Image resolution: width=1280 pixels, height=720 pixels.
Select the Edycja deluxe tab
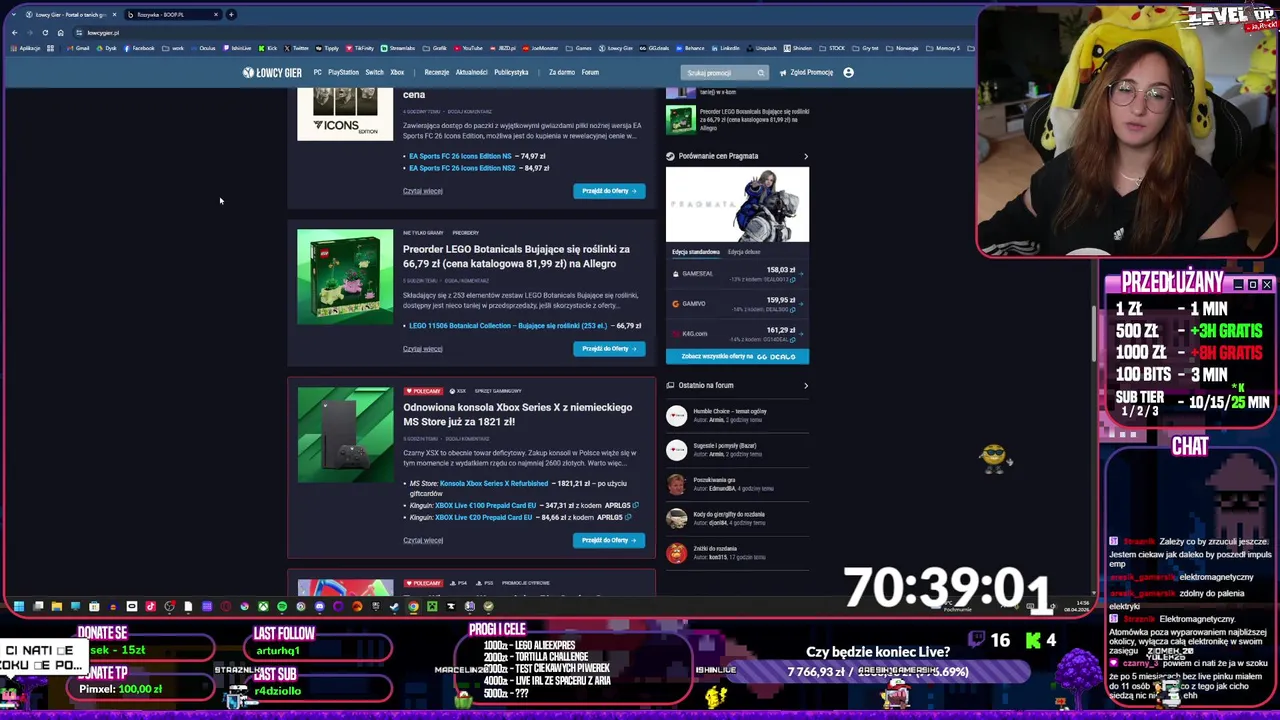click(744, 252)
